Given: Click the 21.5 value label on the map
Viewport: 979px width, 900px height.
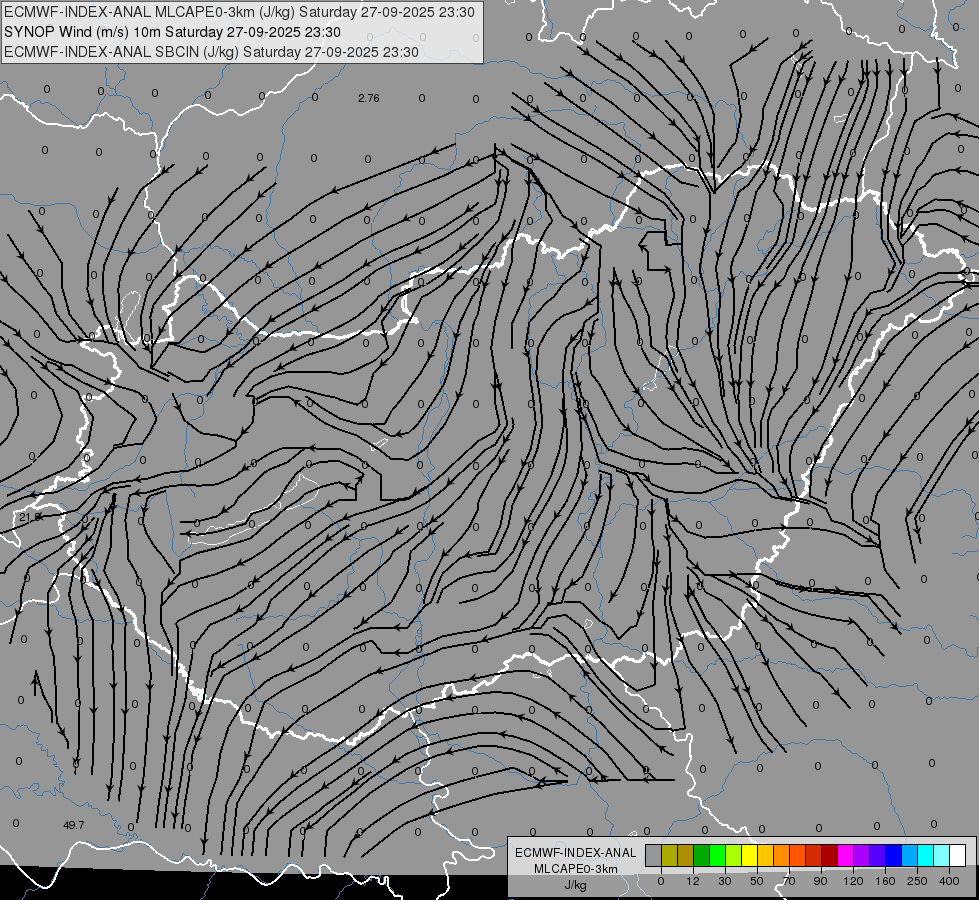Looking at the screenshot, I should 29,517.
